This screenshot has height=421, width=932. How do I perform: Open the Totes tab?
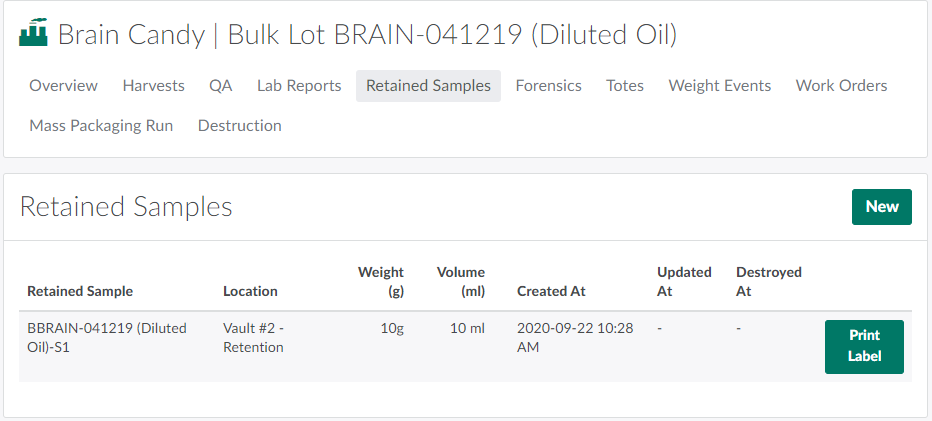click(625, 86)
